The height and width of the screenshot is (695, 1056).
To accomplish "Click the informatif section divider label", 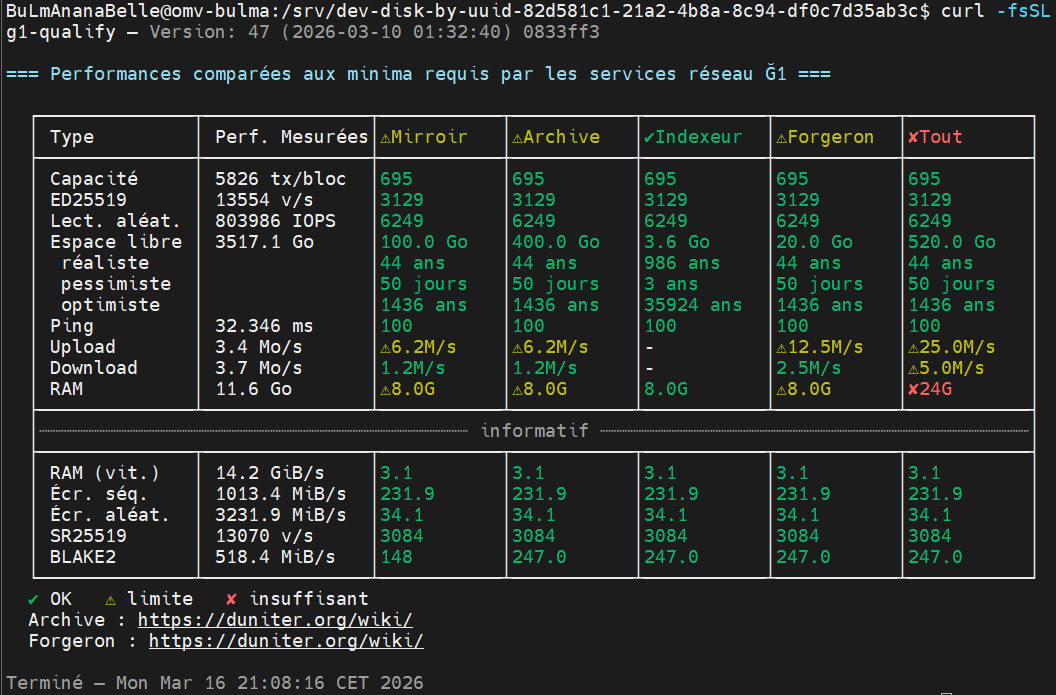I will point(534,431).
